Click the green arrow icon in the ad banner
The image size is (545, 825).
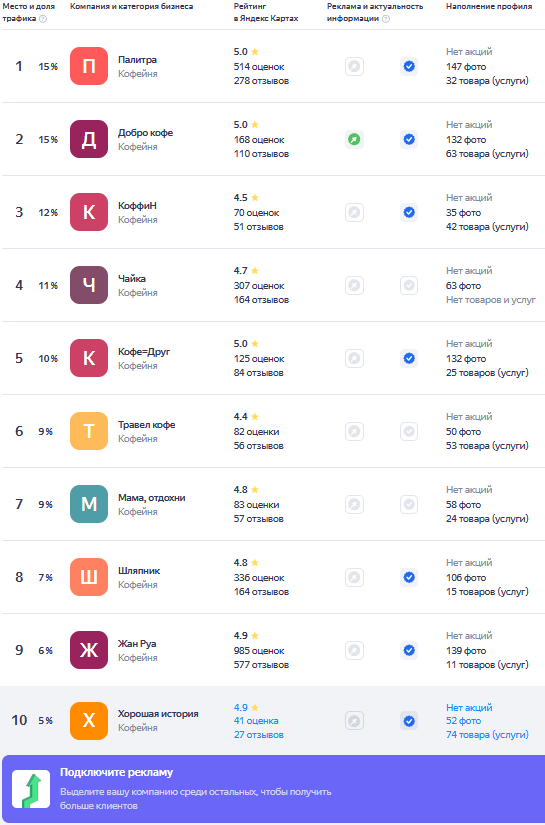31,789
